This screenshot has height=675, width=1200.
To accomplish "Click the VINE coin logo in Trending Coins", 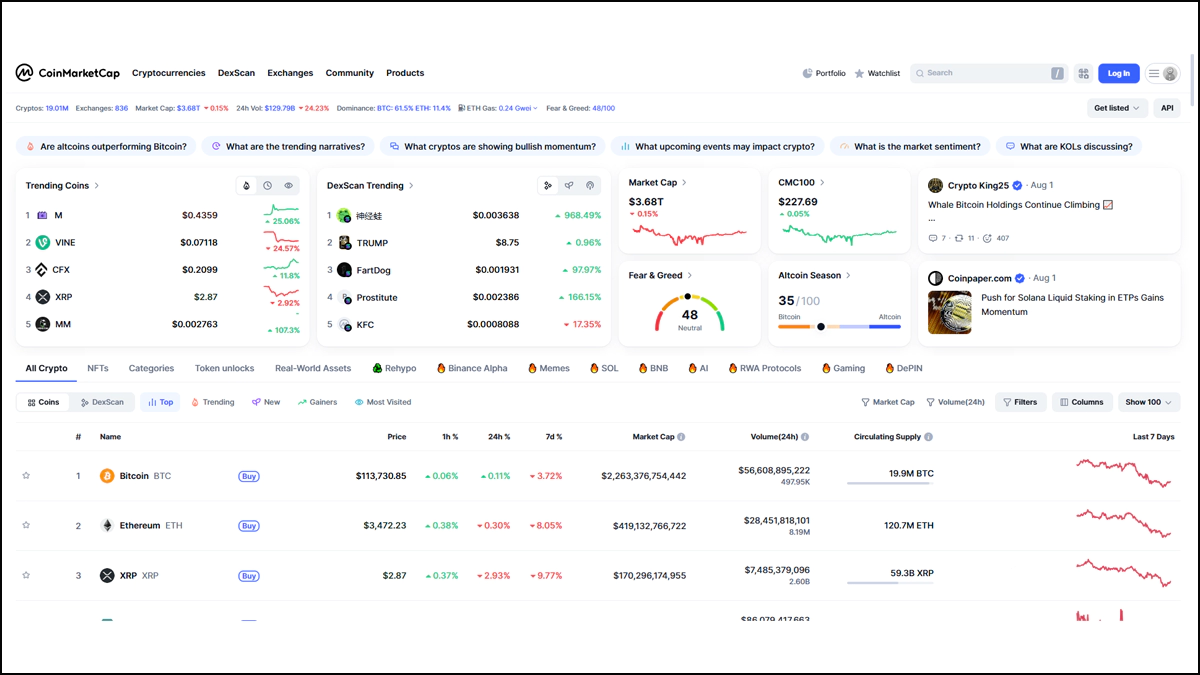I will (43, 242).
